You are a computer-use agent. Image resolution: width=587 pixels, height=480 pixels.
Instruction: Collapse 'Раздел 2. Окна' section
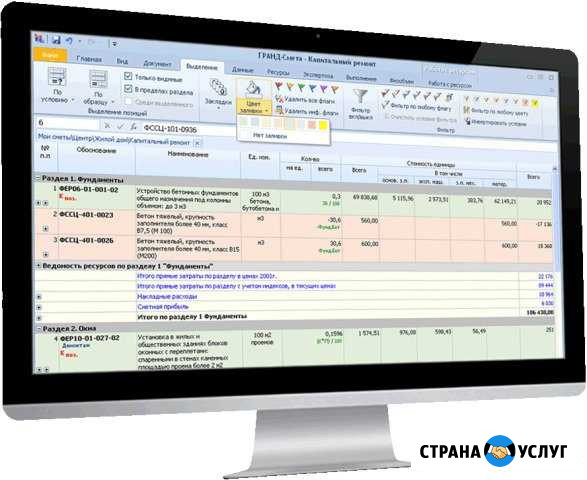tap(38, 328)
